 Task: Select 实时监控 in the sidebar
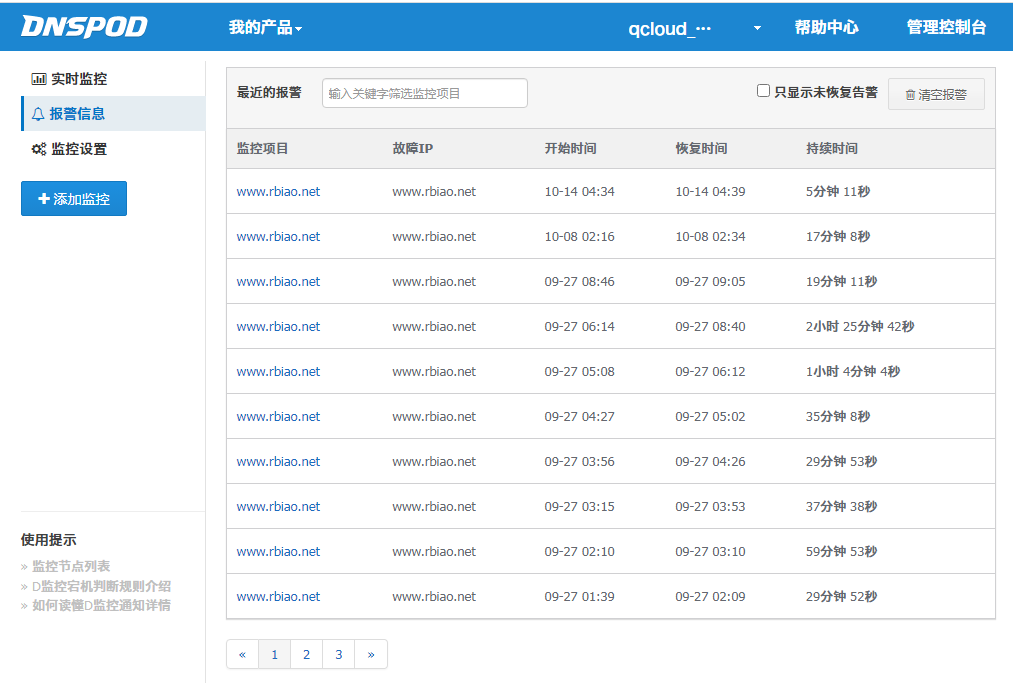pos(79,79)
